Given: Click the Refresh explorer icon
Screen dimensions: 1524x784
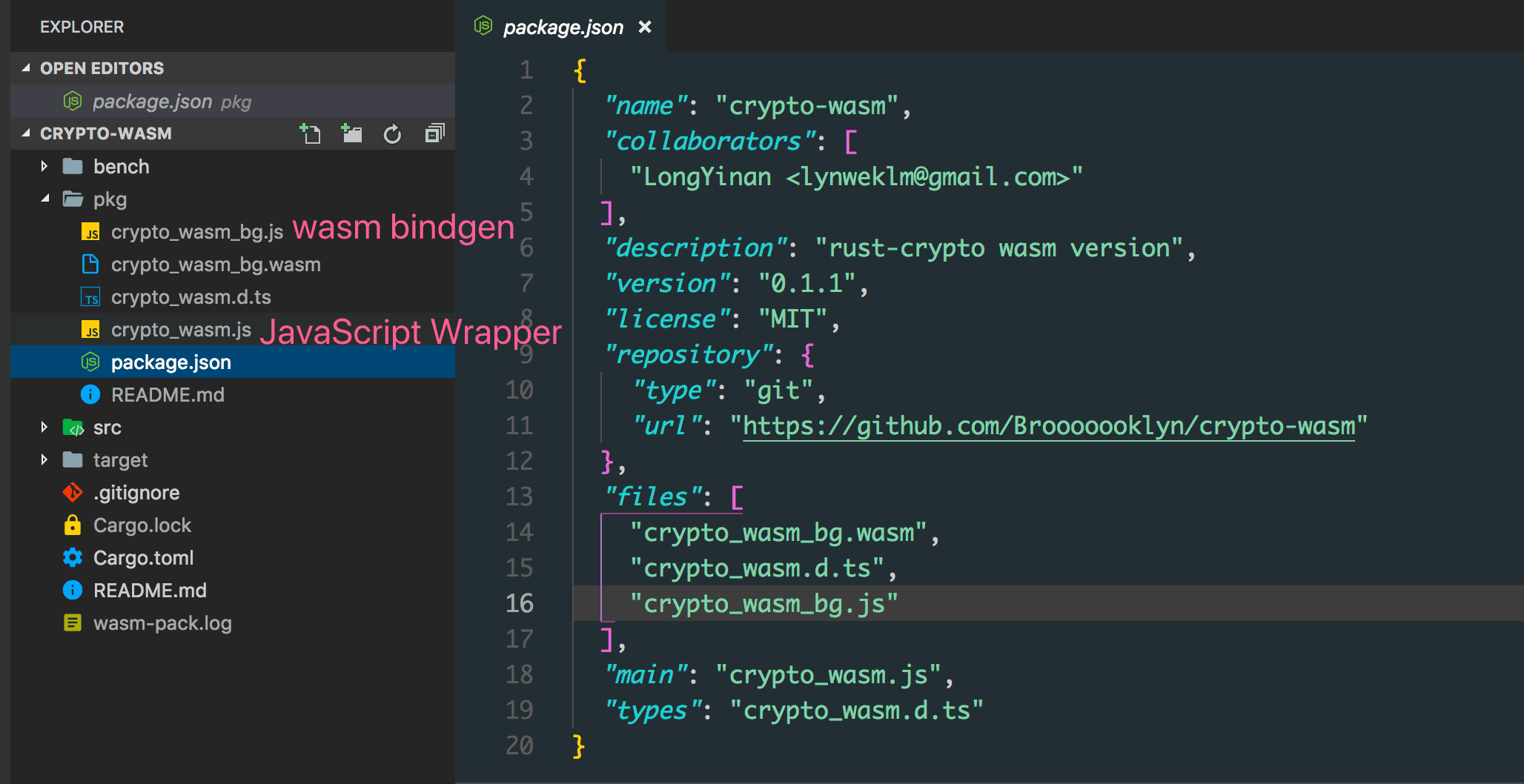Looking at the screenshot, I should point(392,134).
